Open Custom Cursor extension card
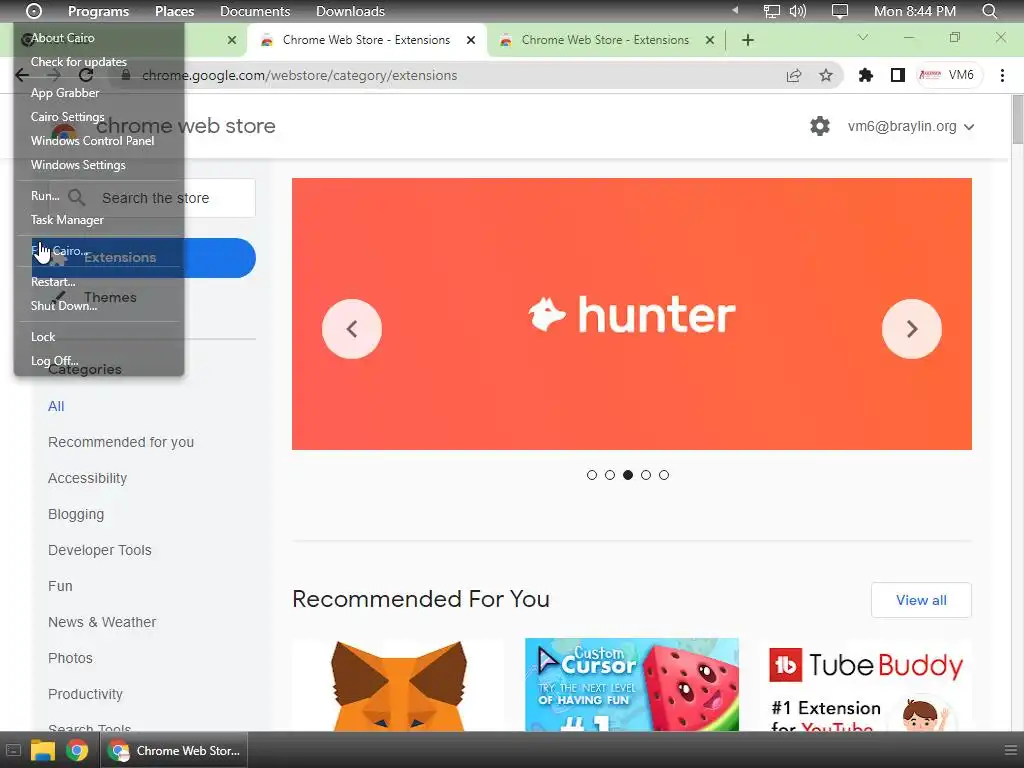 click(x=632, y=684)
